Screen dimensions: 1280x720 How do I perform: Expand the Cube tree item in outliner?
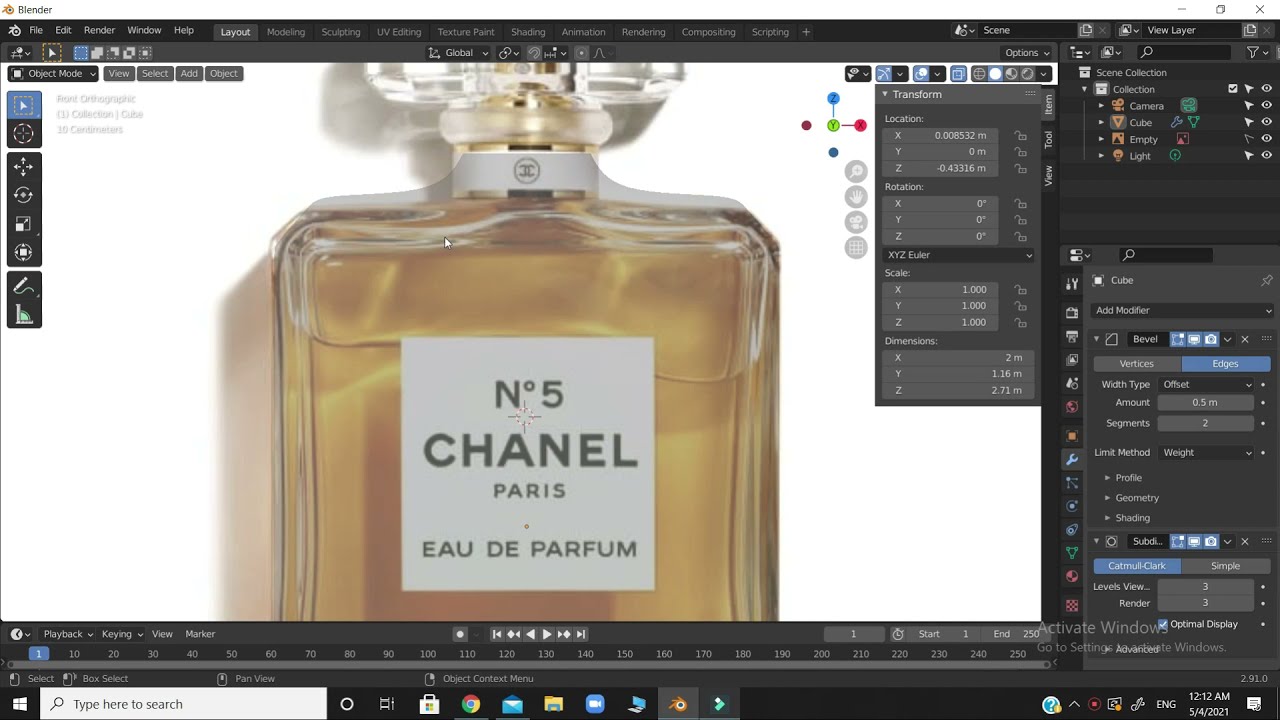click(x=1102, y=123)
